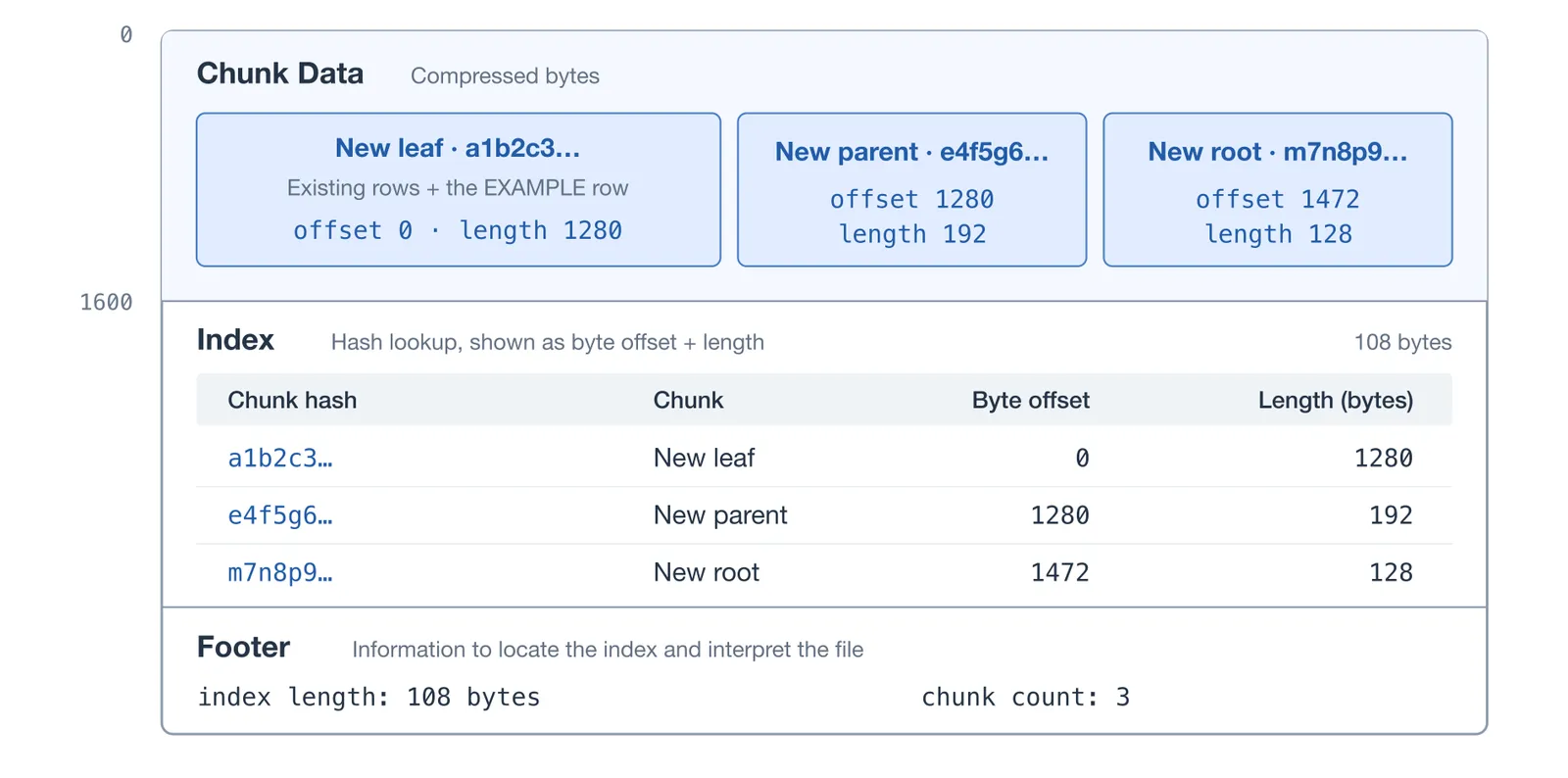Click 'length 192' in New parent box
The width and height of the screenshot is (1568, 778).
(911, 234)
